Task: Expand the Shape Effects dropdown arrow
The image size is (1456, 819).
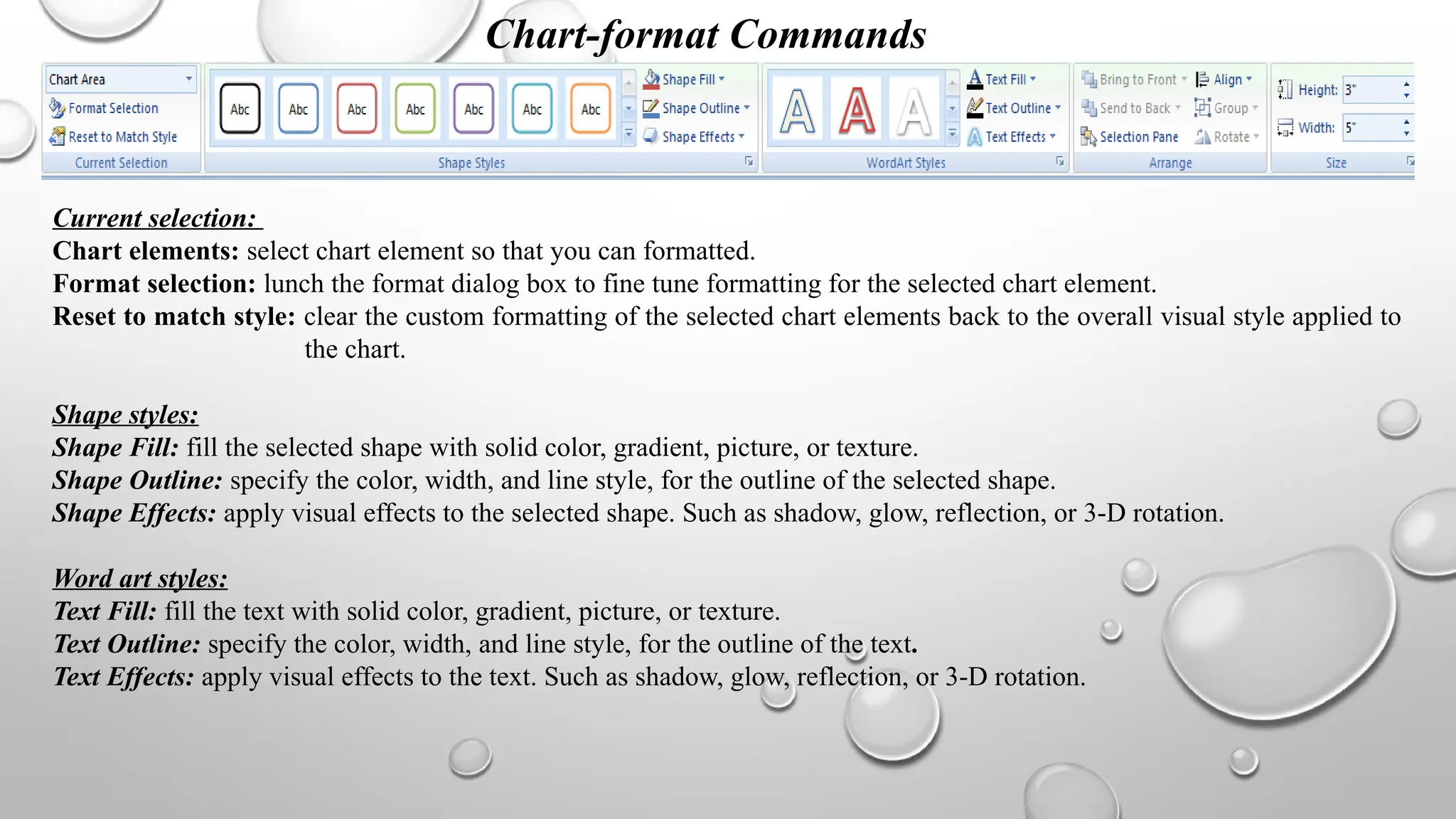Action: tap(742, 136)
